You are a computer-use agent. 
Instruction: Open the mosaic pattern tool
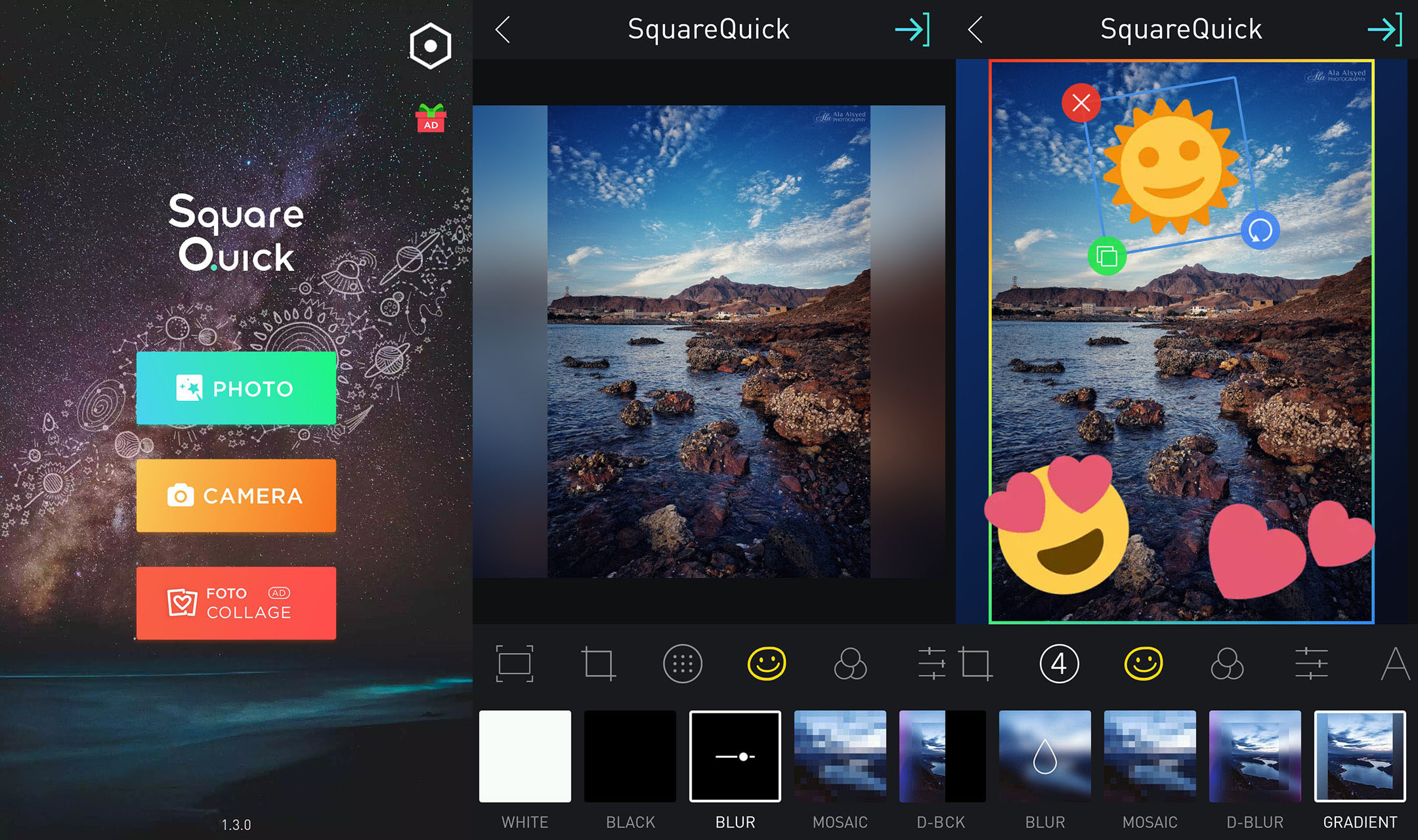[683, 664]
